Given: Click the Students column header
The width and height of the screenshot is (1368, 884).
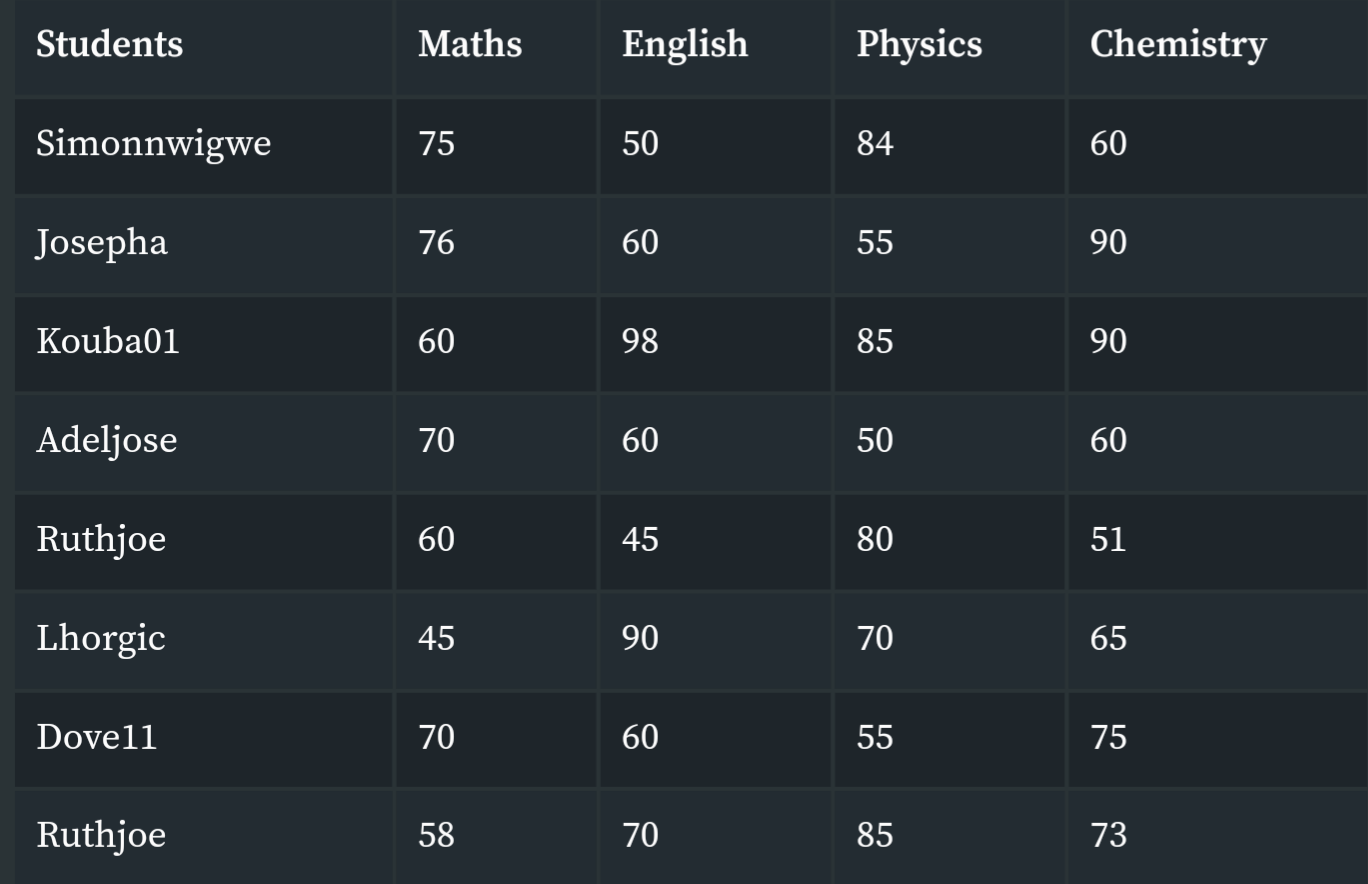Looking at the screenshot, I should tap(204, 46).
